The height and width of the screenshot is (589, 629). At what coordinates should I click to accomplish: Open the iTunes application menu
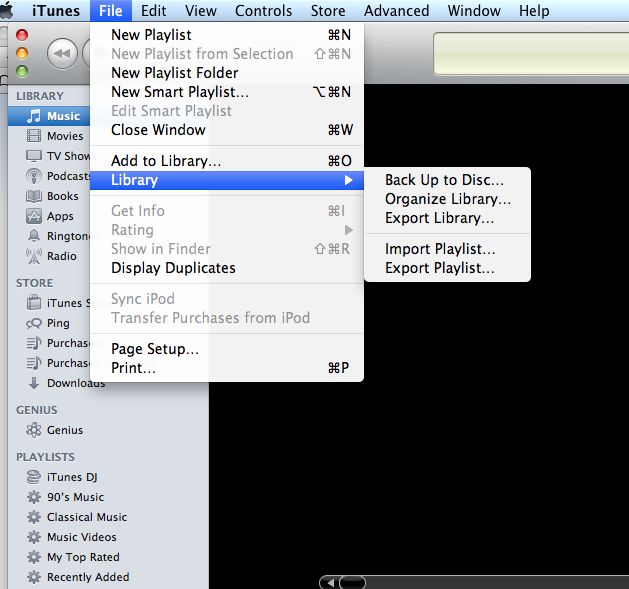pos(56,11)
